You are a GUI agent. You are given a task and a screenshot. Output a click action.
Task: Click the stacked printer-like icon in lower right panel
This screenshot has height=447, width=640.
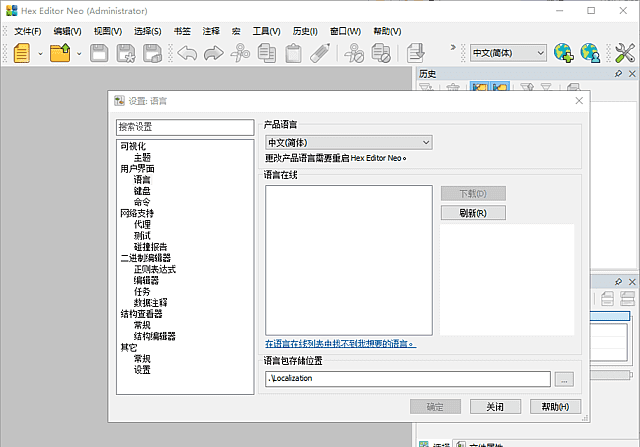627,298
